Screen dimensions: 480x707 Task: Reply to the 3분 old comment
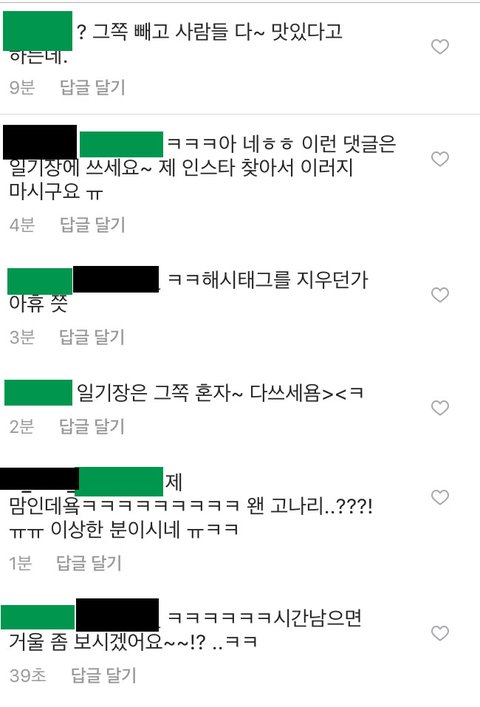tap(92, 337)
